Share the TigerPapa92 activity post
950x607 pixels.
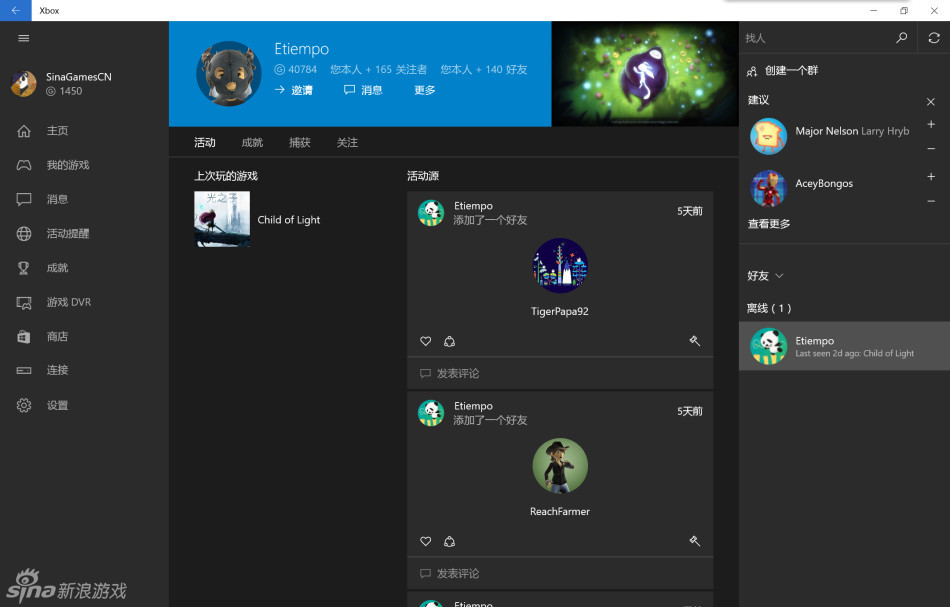pos(449,341)
